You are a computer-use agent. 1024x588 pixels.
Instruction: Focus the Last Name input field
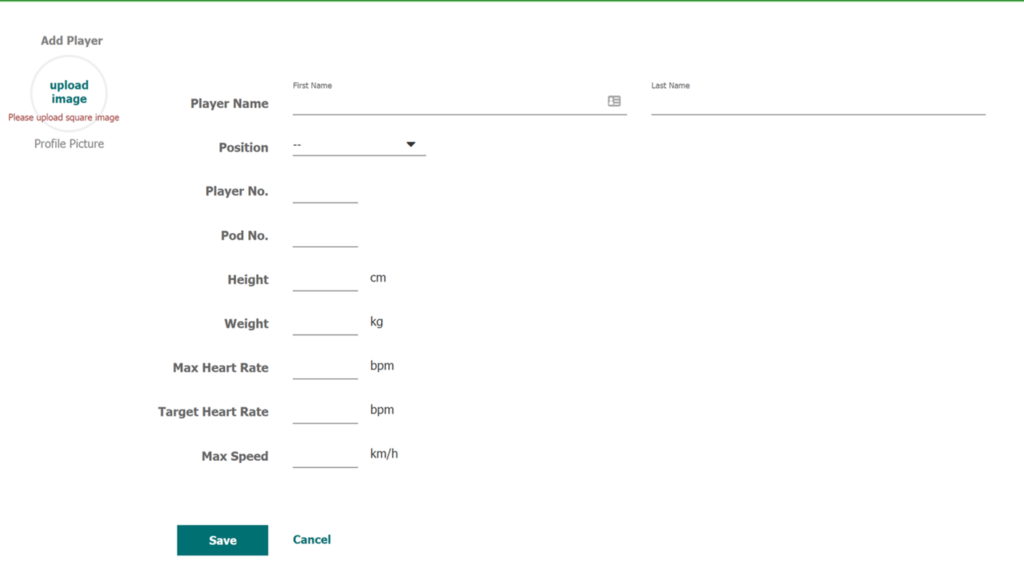coord(818,103)
